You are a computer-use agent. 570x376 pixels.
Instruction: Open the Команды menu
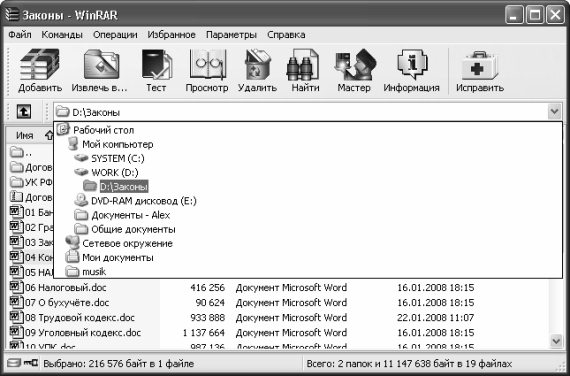[62, 35]
